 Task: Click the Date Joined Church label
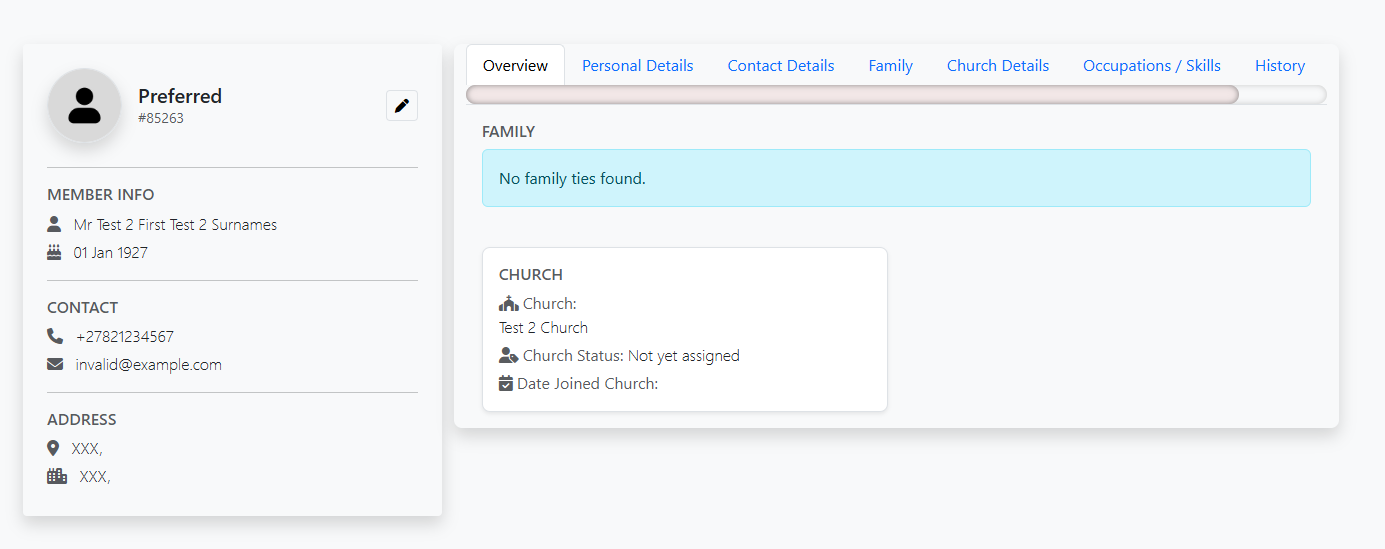[587, 384]
